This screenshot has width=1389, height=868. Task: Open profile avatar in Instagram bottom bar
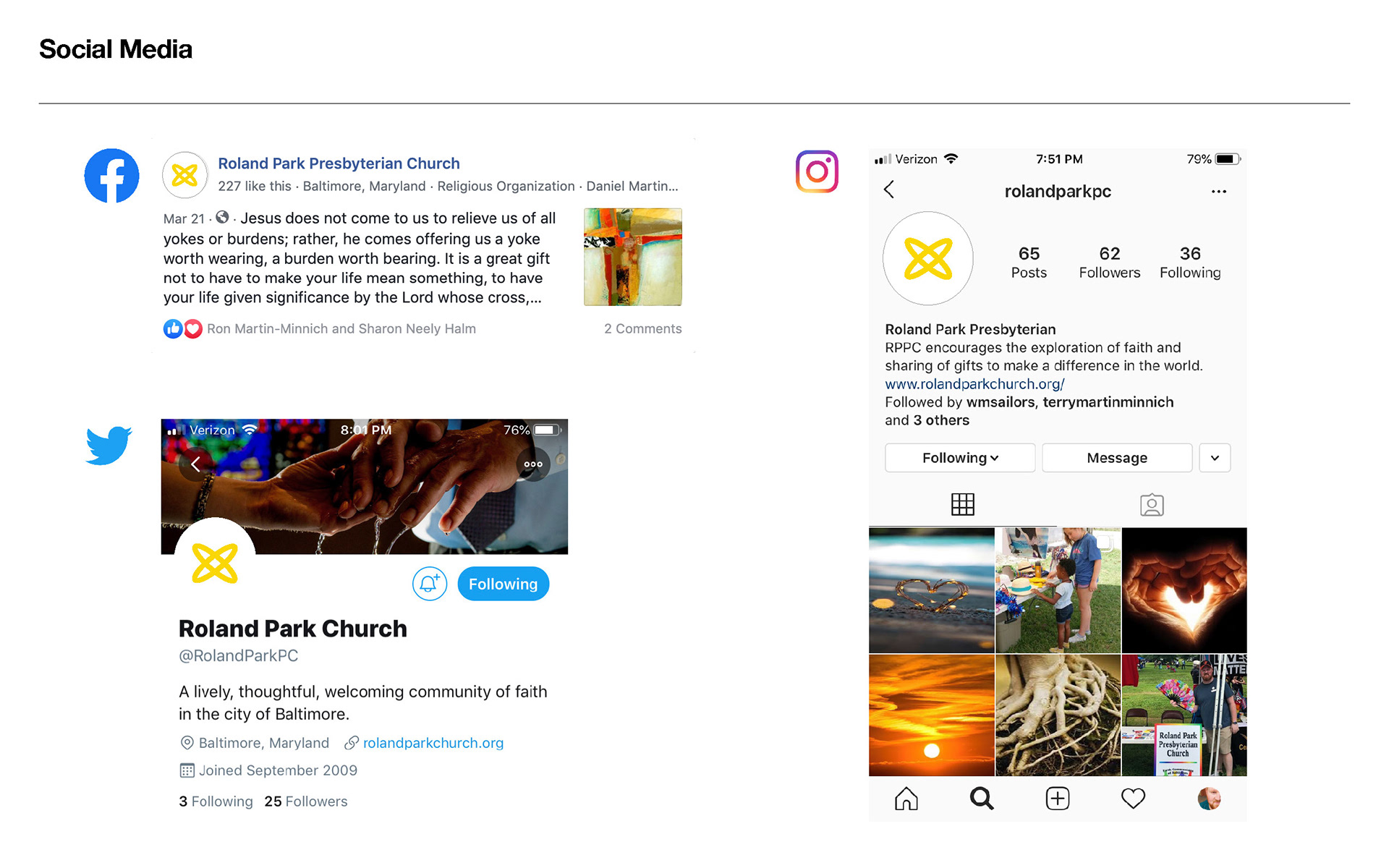pyautogui.click(x=1209, y=799)
